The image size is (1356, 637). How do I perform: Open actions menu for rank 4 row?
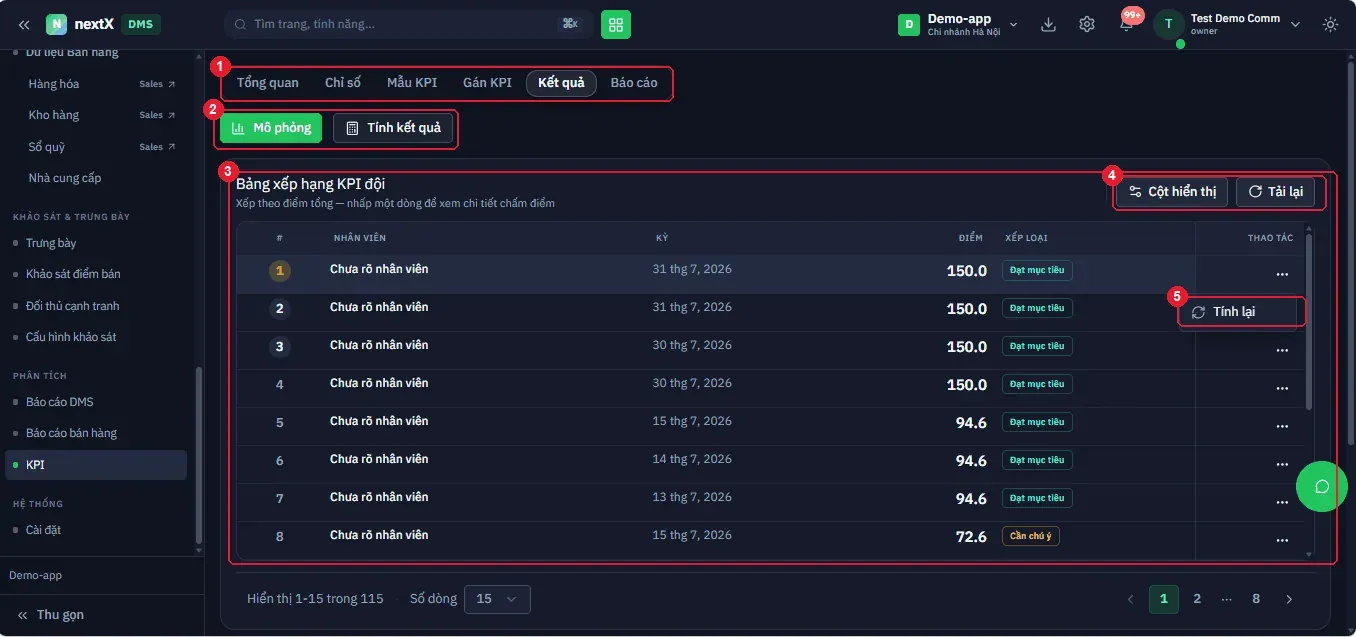point(1282,388)
